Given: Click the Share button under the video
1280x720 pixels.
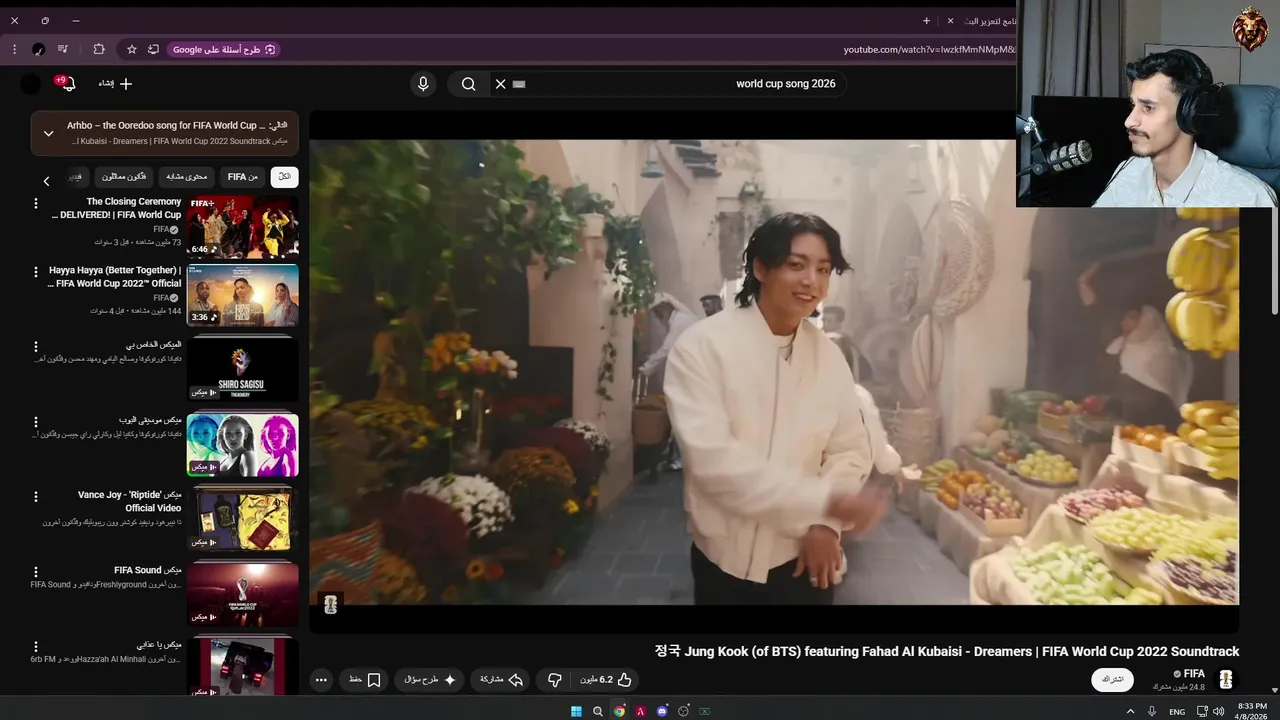Looking at the screenshot, I should [501, 680].
